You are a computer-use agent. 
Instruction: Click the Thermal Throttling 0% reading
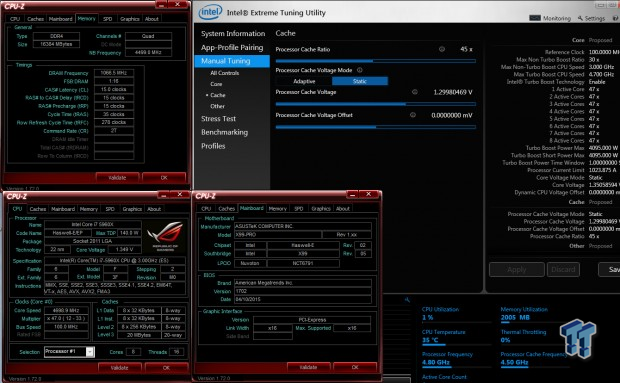click(505, 340)
